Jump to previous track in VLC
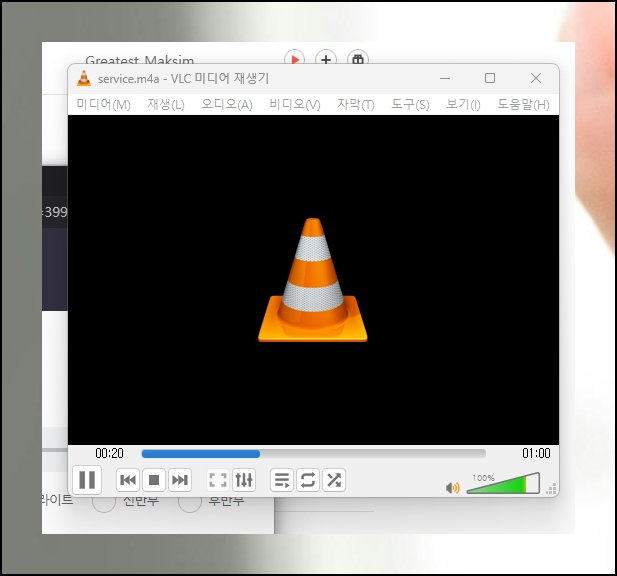The width and height of the screenshot is (617, 576). click(128, 480)
